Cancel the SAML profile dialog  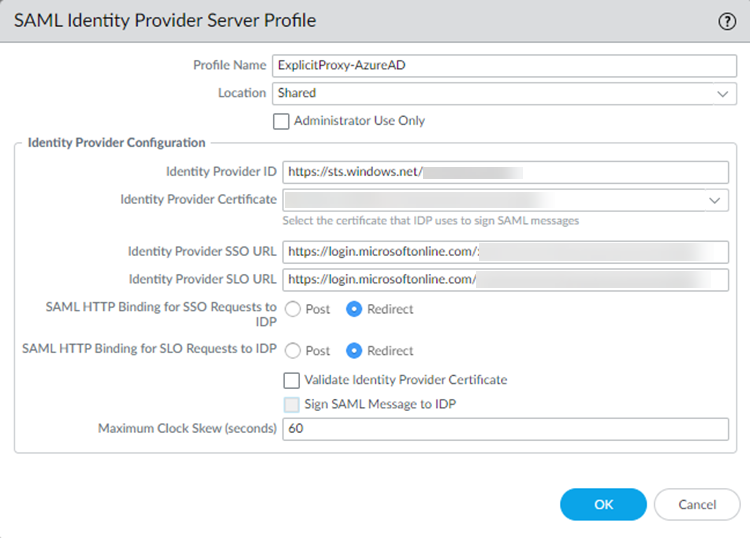(x=697, y=505)
